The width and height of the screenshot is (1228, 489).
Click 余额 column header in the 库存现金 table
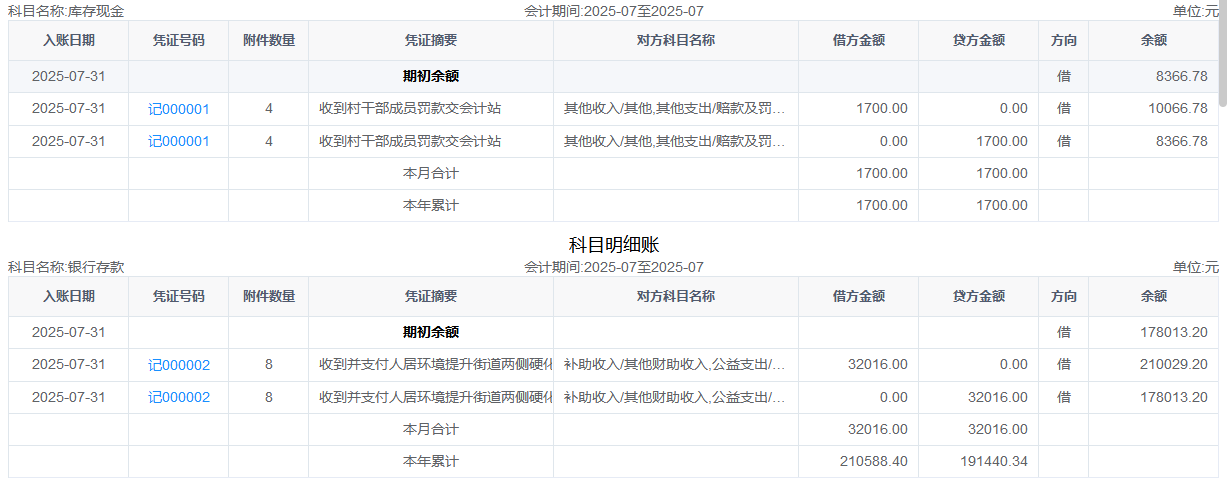(1153, 41)
